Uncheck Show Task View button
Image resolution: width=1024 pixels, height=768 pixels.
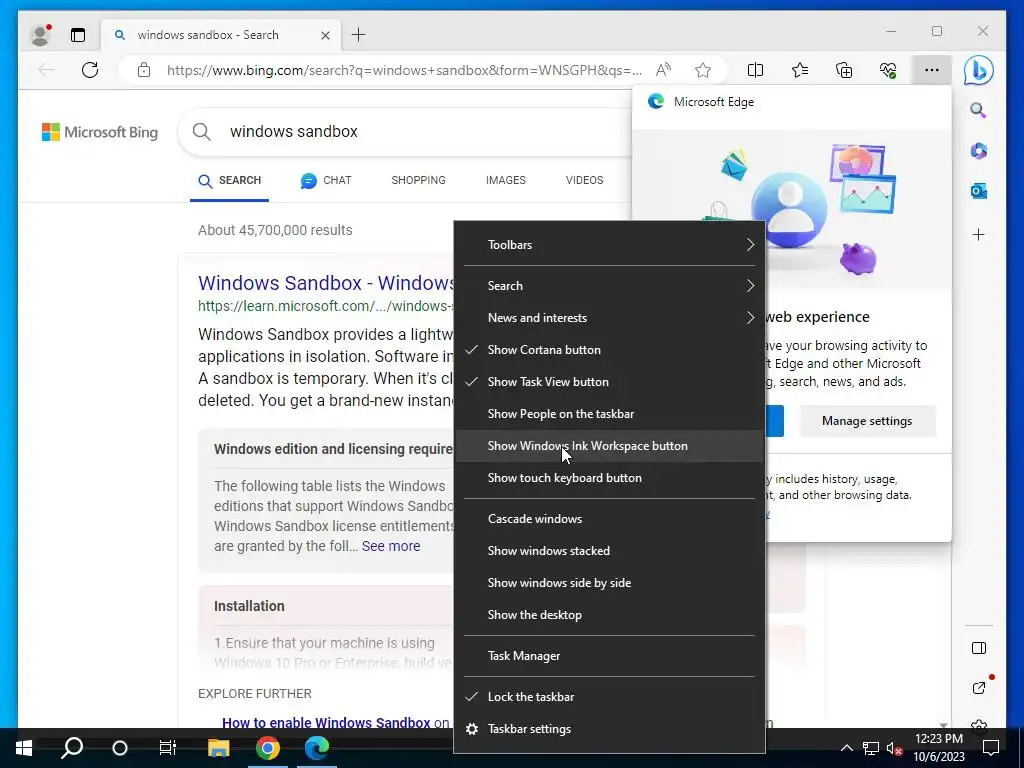(x=609, y=382)
